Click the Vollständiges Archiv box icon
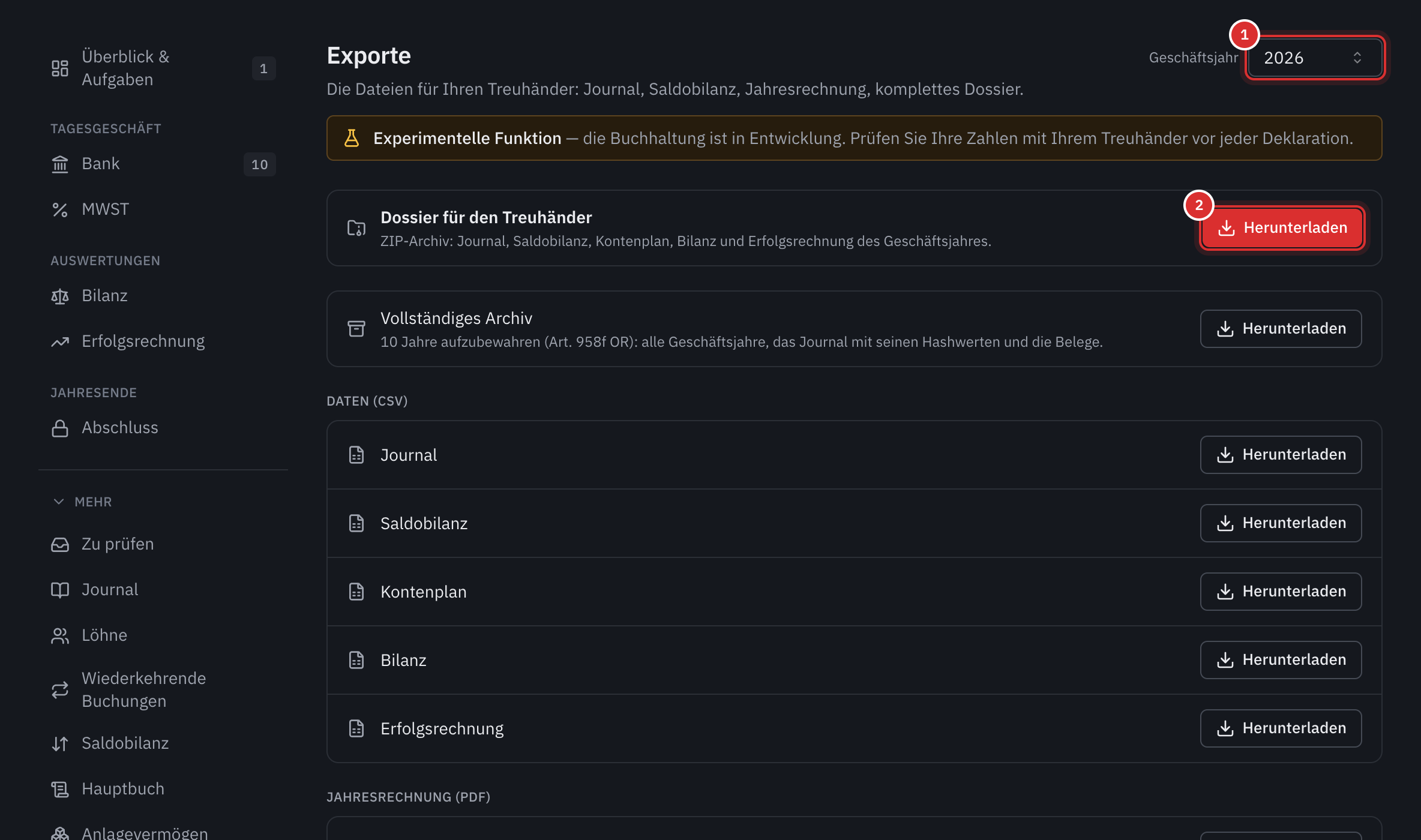 [x=356, y=329]
